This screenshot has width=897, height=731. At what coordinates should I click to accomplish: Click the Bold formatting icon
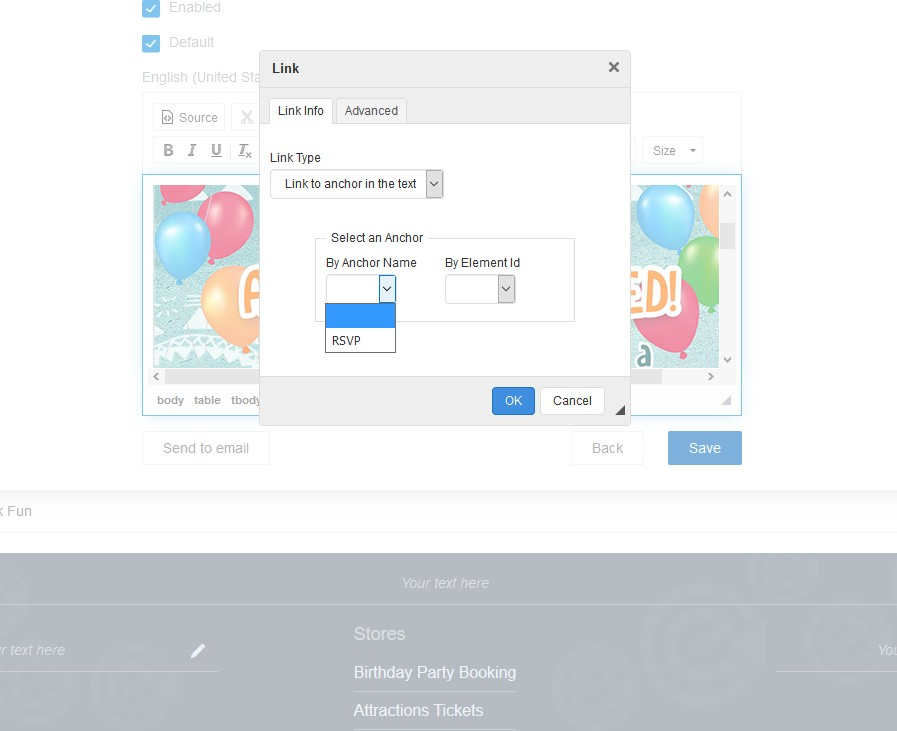(x=168, y=151)
